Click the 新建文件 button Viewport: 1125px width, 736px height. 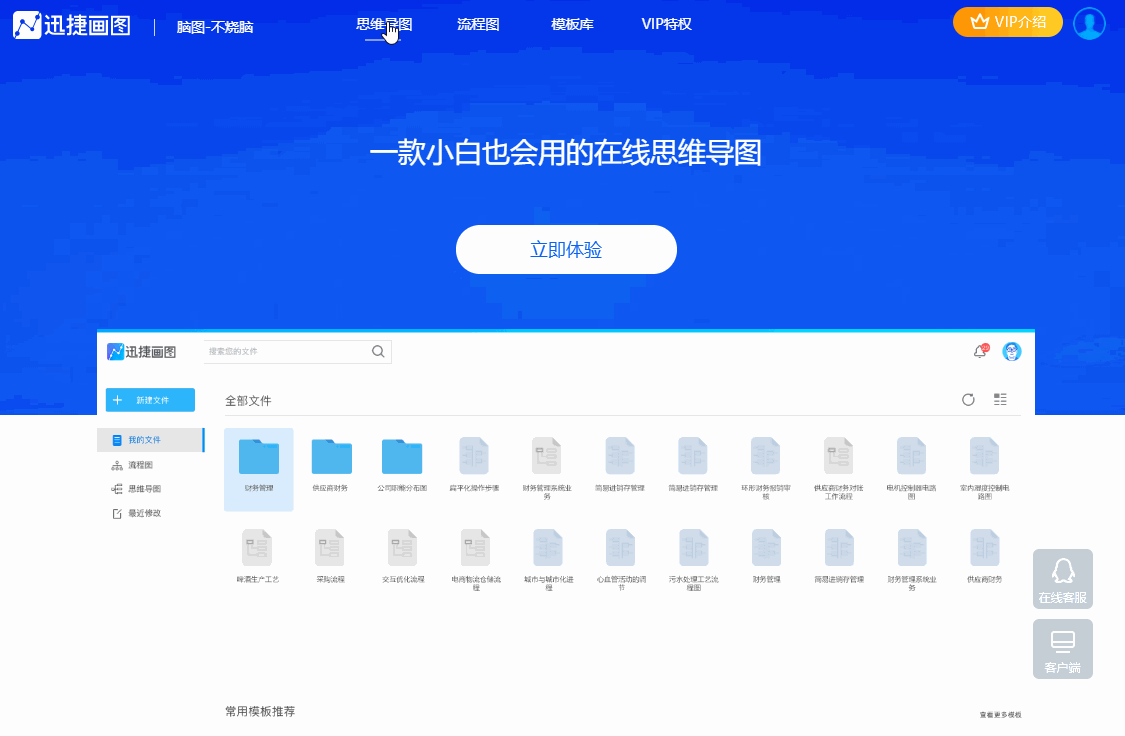point(150,399)
